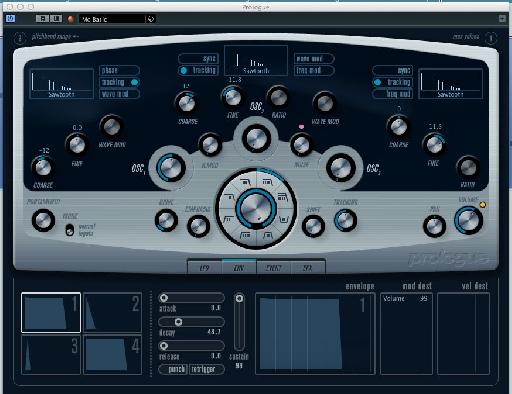
Task: Click the filter tracking knob
Action: pyautogui.click(x=345, y=220)
